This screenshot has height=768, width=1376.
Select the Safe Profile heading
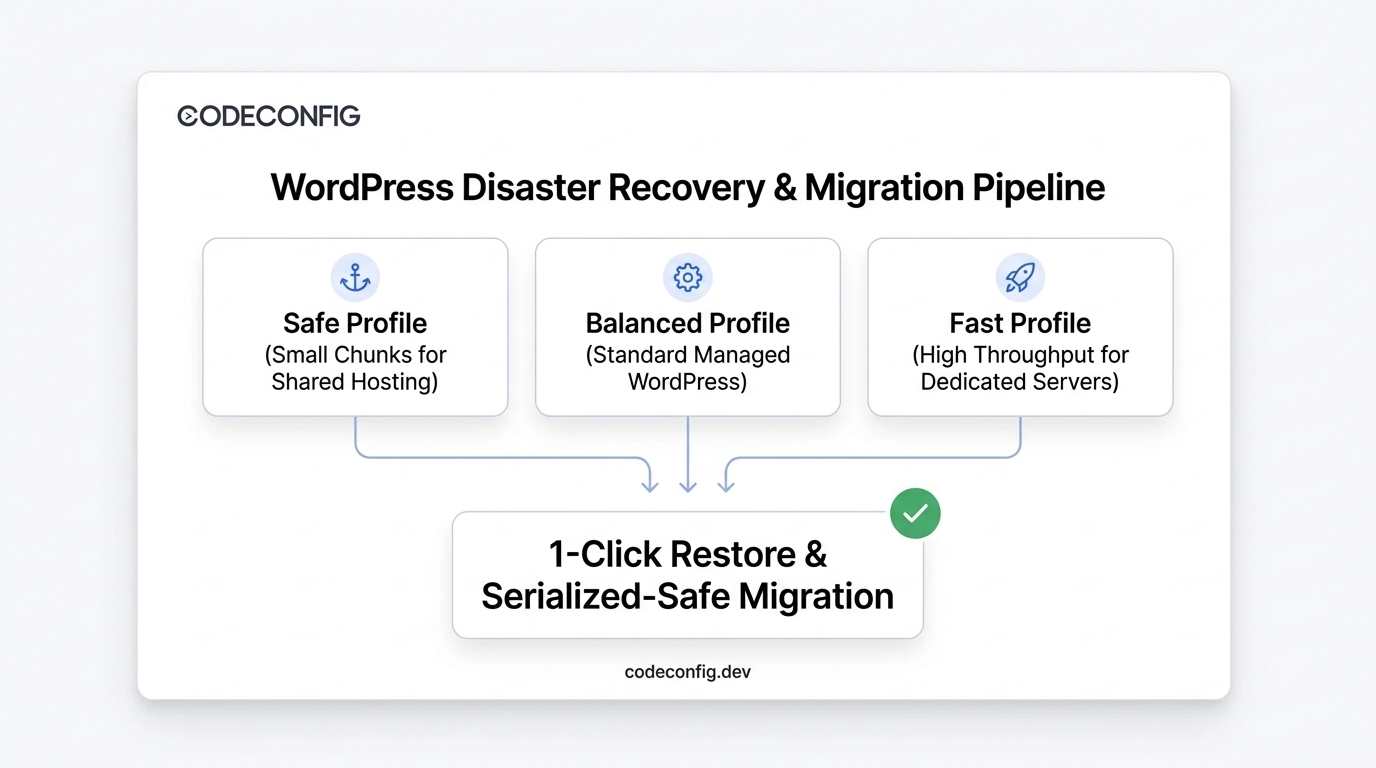[x=355, y=323]
